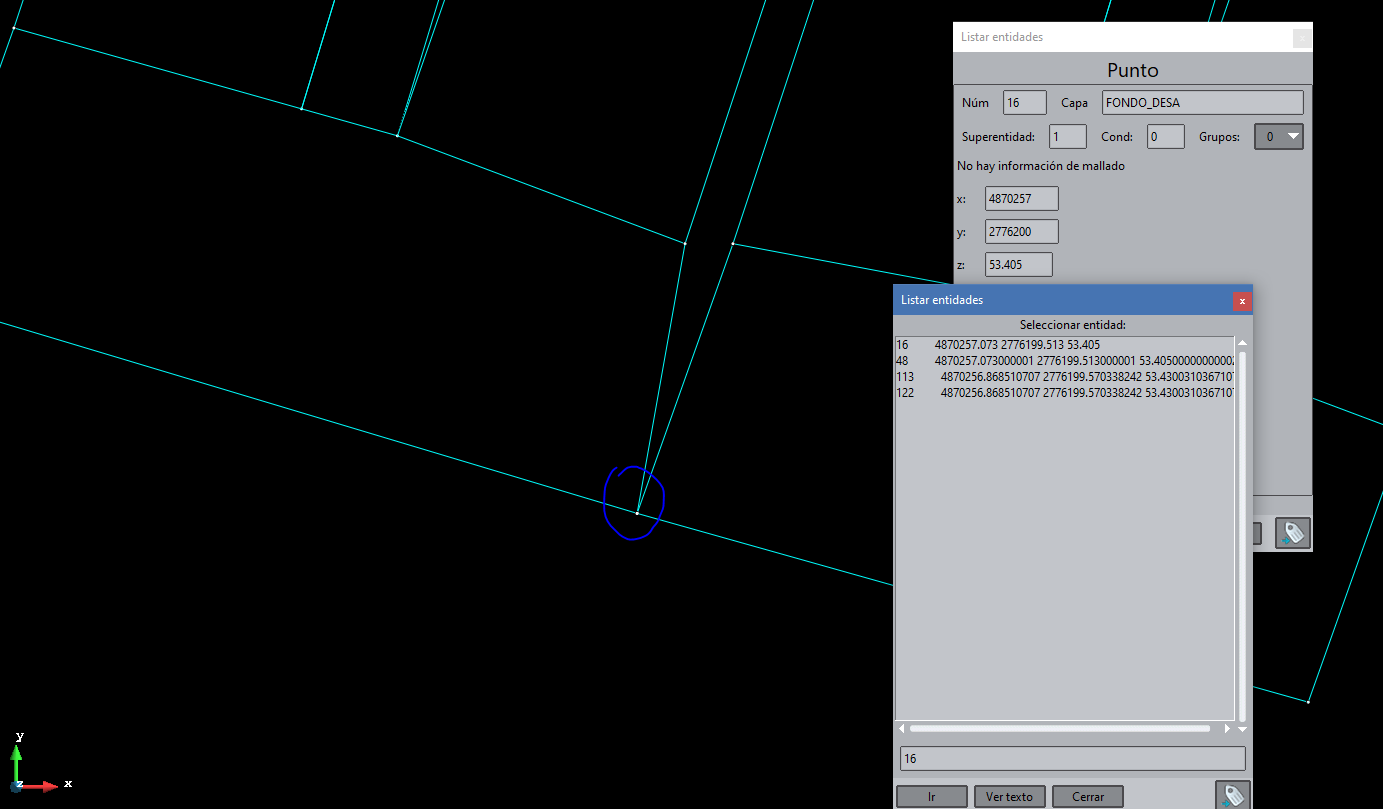Select entity row 122 in the list

point(1065,393)
